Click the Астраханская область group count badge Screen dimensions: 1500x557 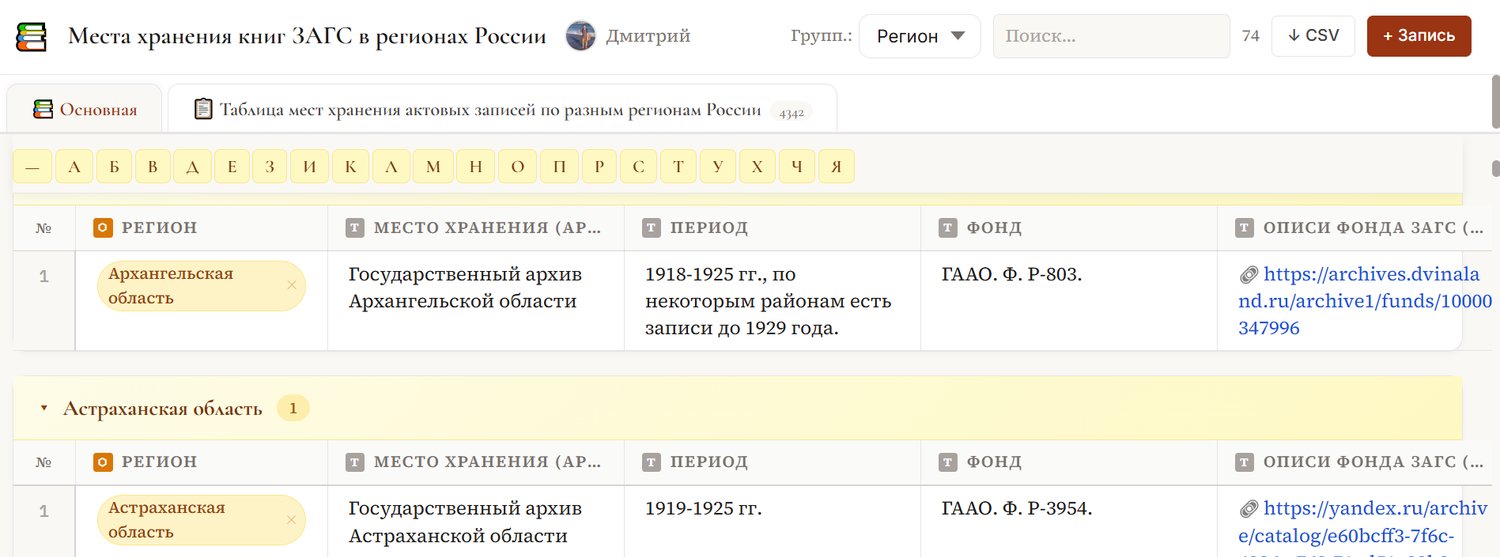click(x=293, y=408)
